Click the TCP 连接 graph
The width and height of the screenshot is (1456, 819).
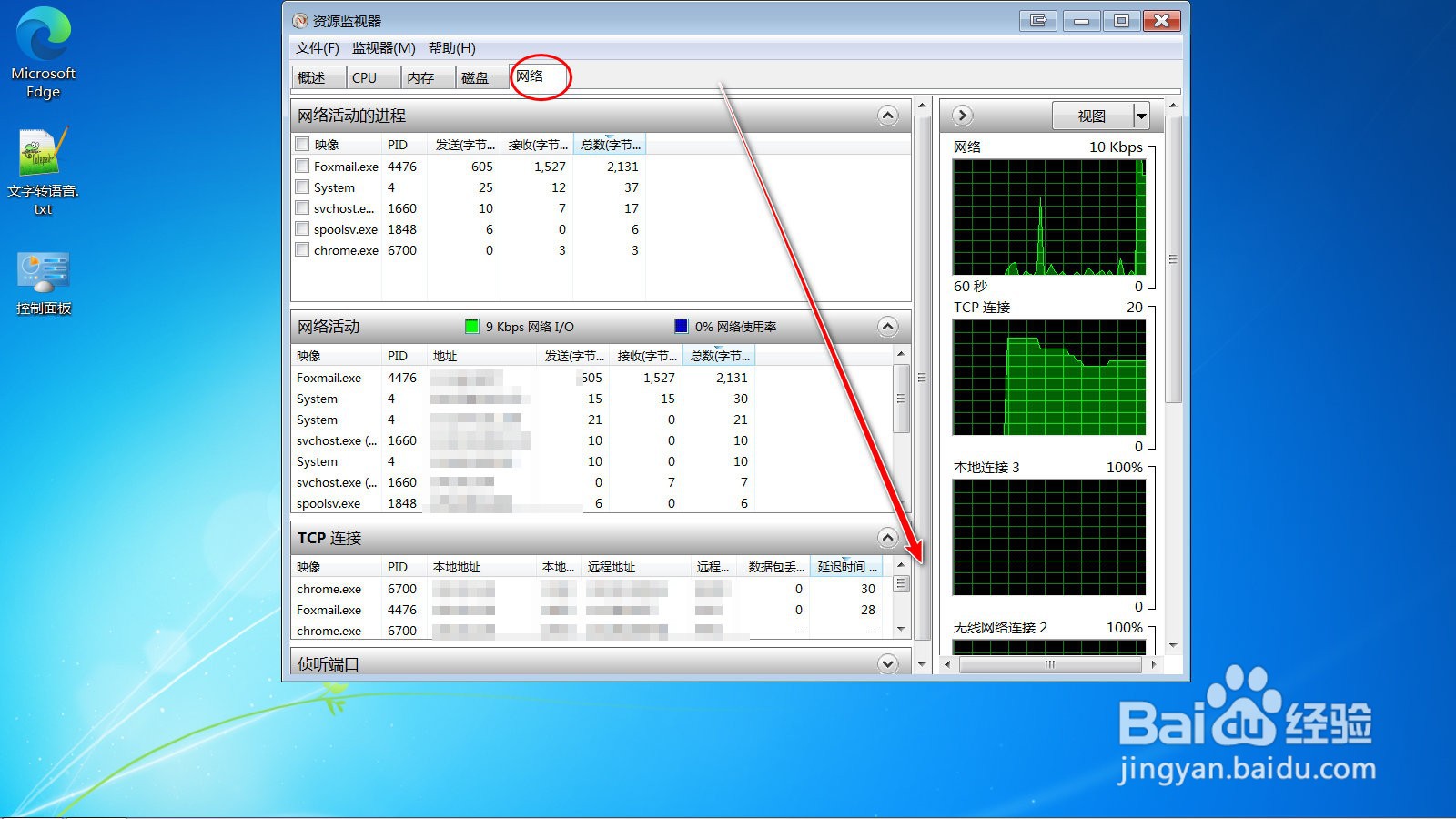click(1048, 377)
